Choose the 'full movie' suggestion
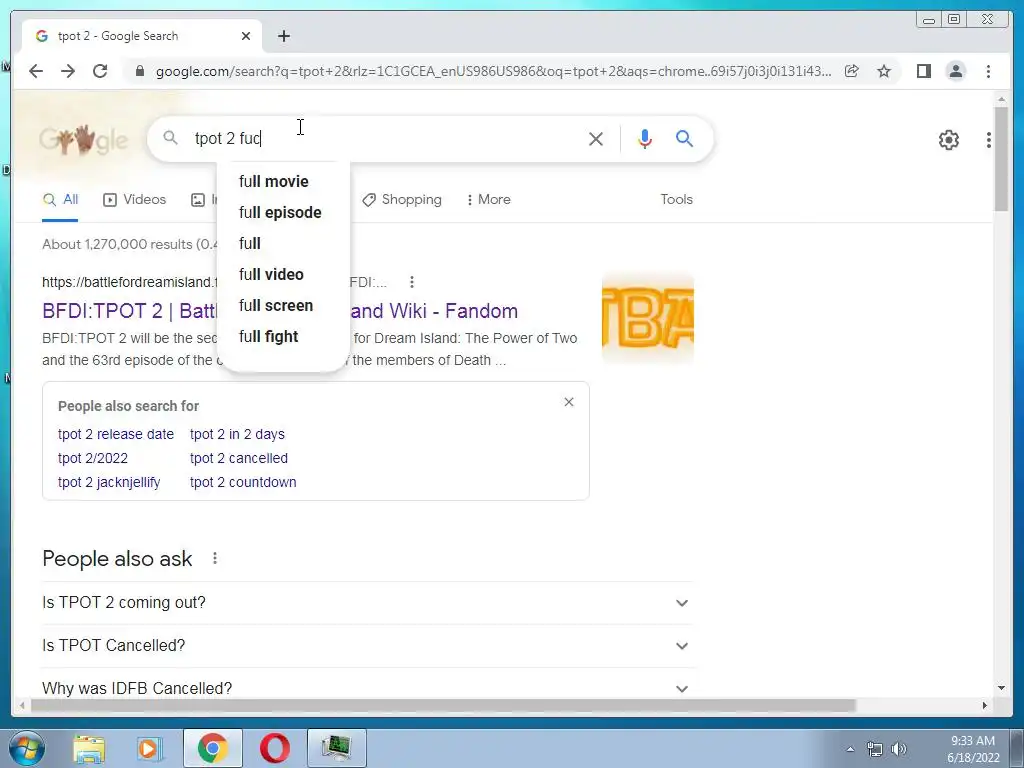The image size is (1024, 768). (x=274, y=182)
